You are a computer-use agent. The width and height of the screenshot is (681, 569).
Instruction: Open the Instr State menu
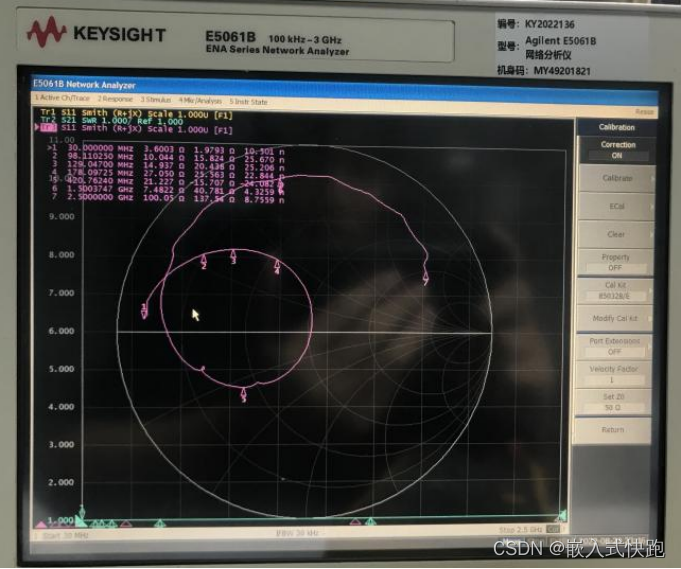click(248, 102)
